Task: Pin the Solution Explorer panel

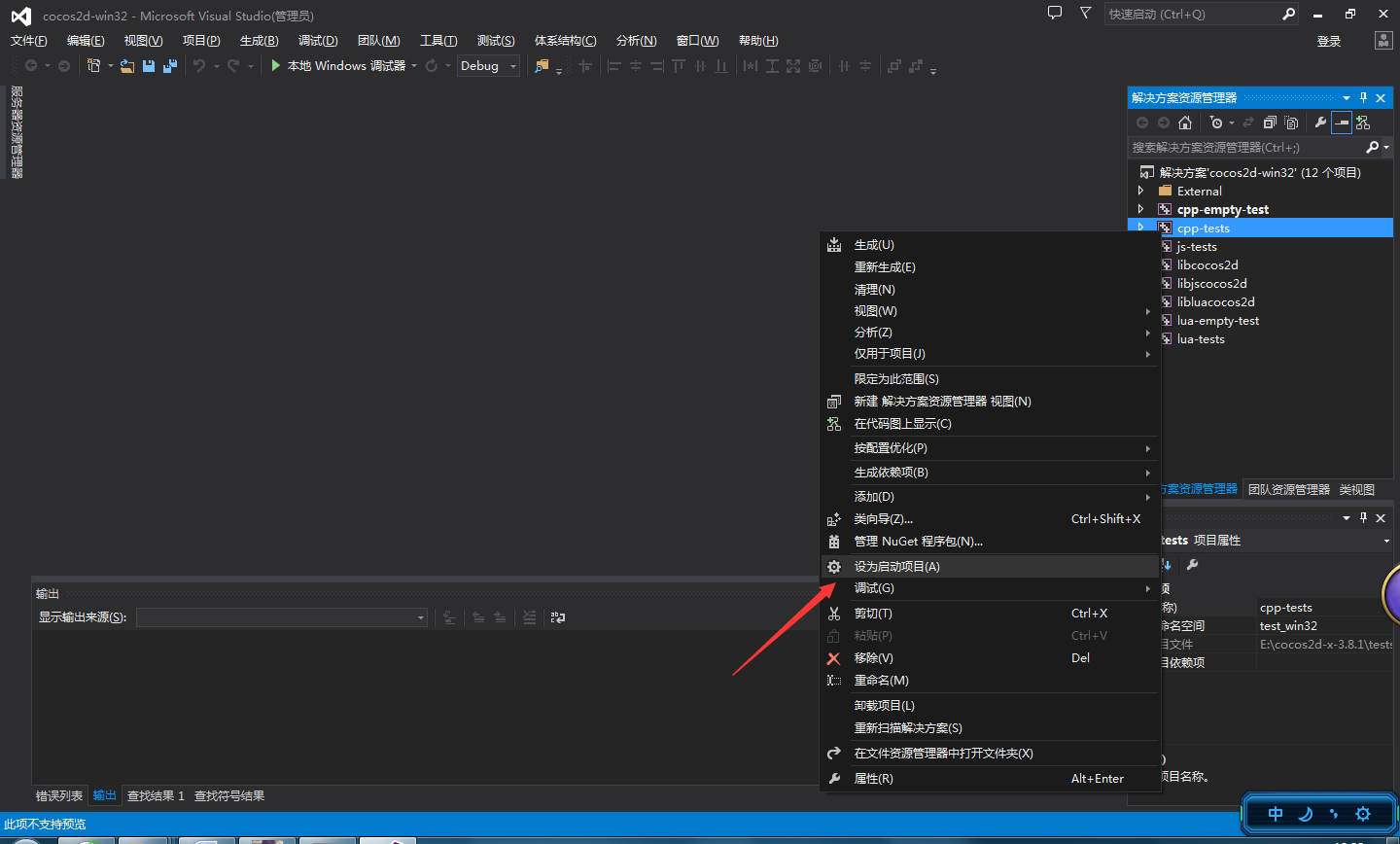Action: click(1363, 97)
